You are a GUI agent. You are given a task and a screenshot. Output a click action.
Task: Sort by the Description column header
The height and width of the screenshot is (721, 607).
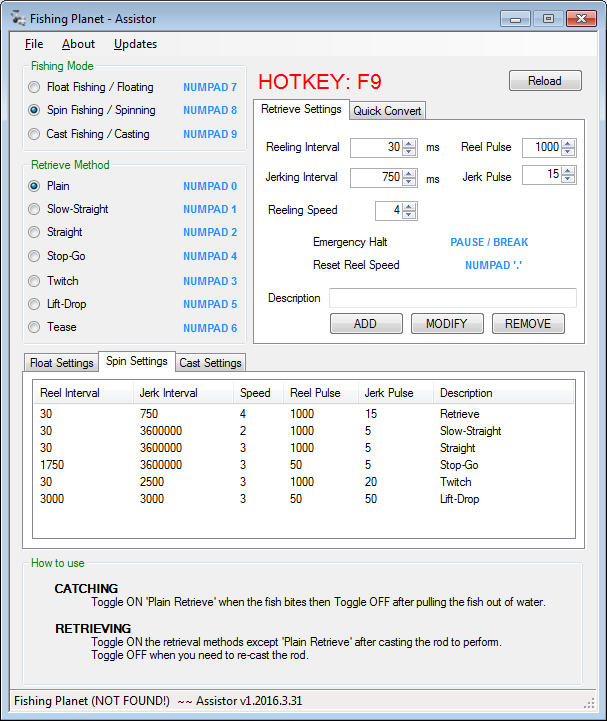pos(504,393)
